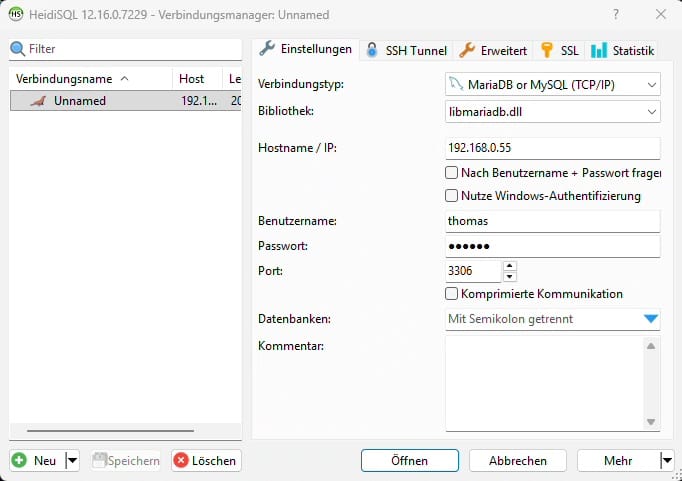Open the help question mark in title bar
Viewport: 682px width, 481px height.
click(x=615, y=14)
